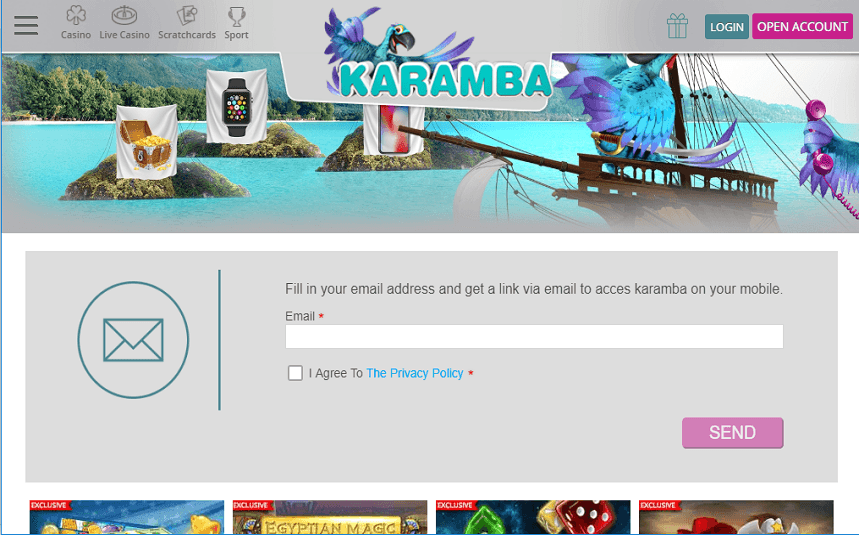This screenshot has width=859, height=535.
Task: Go to Live Casino roulette icon
Action: pos(124,15)
